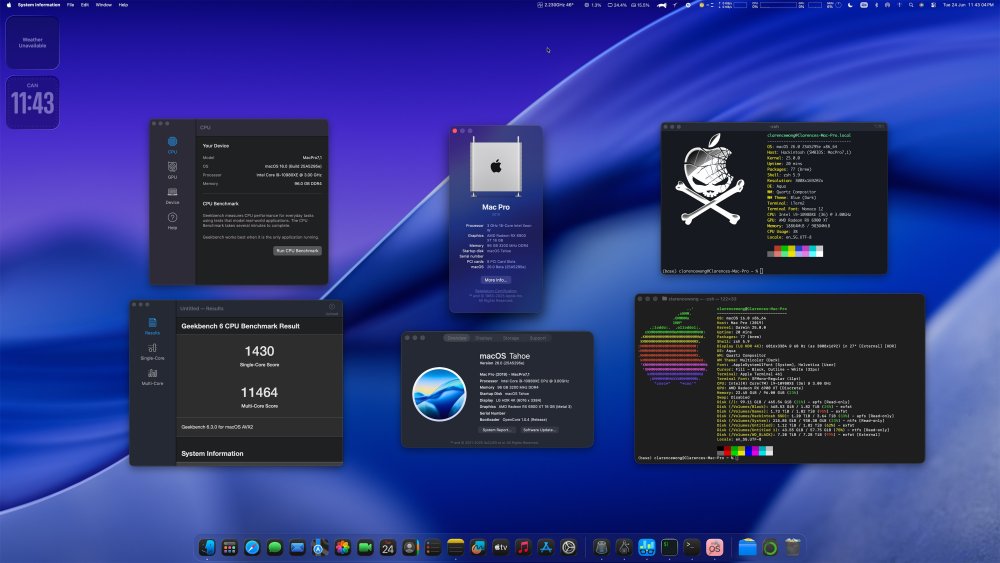Image resolution: width=1000 pixels, height=563 pixels.
Task: Open the pink QS app in Dock
Action: tap(714, 547)
